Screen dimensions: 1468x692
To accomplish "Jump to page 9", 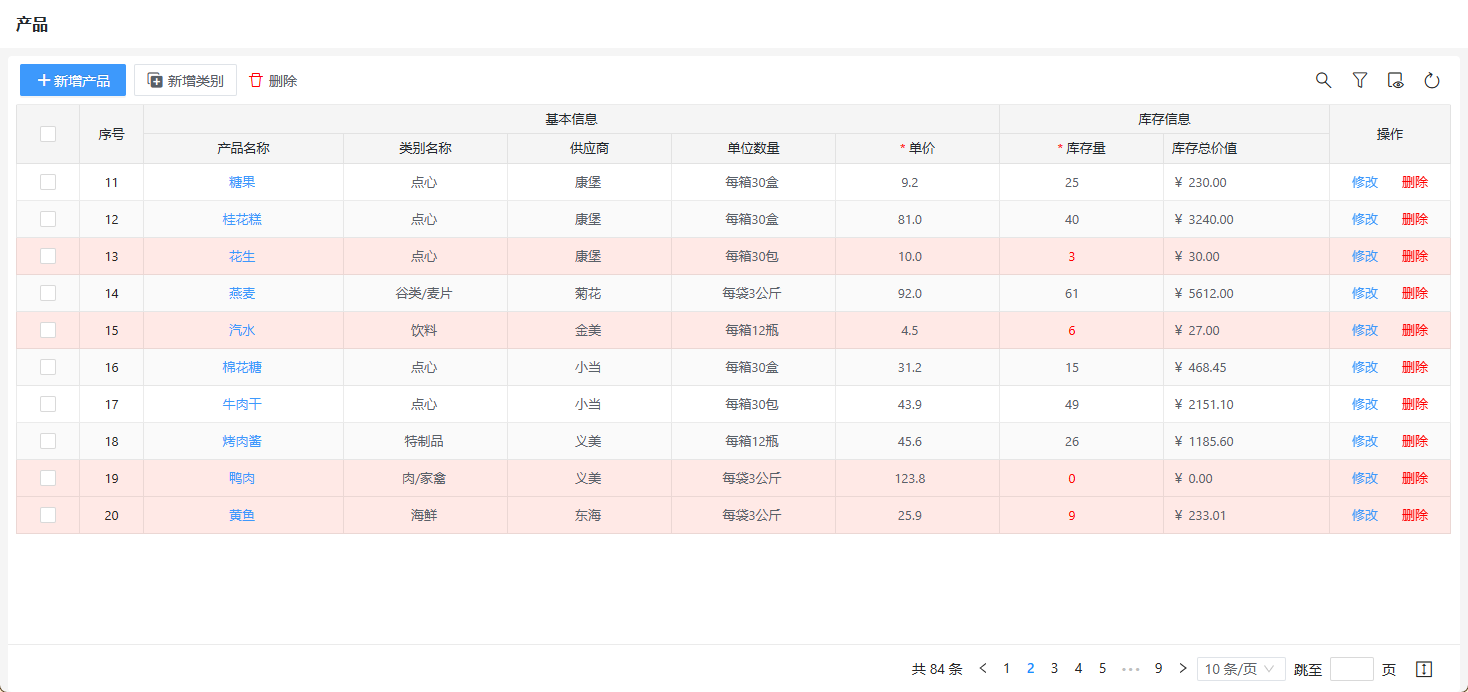I will pos(1158,668).
